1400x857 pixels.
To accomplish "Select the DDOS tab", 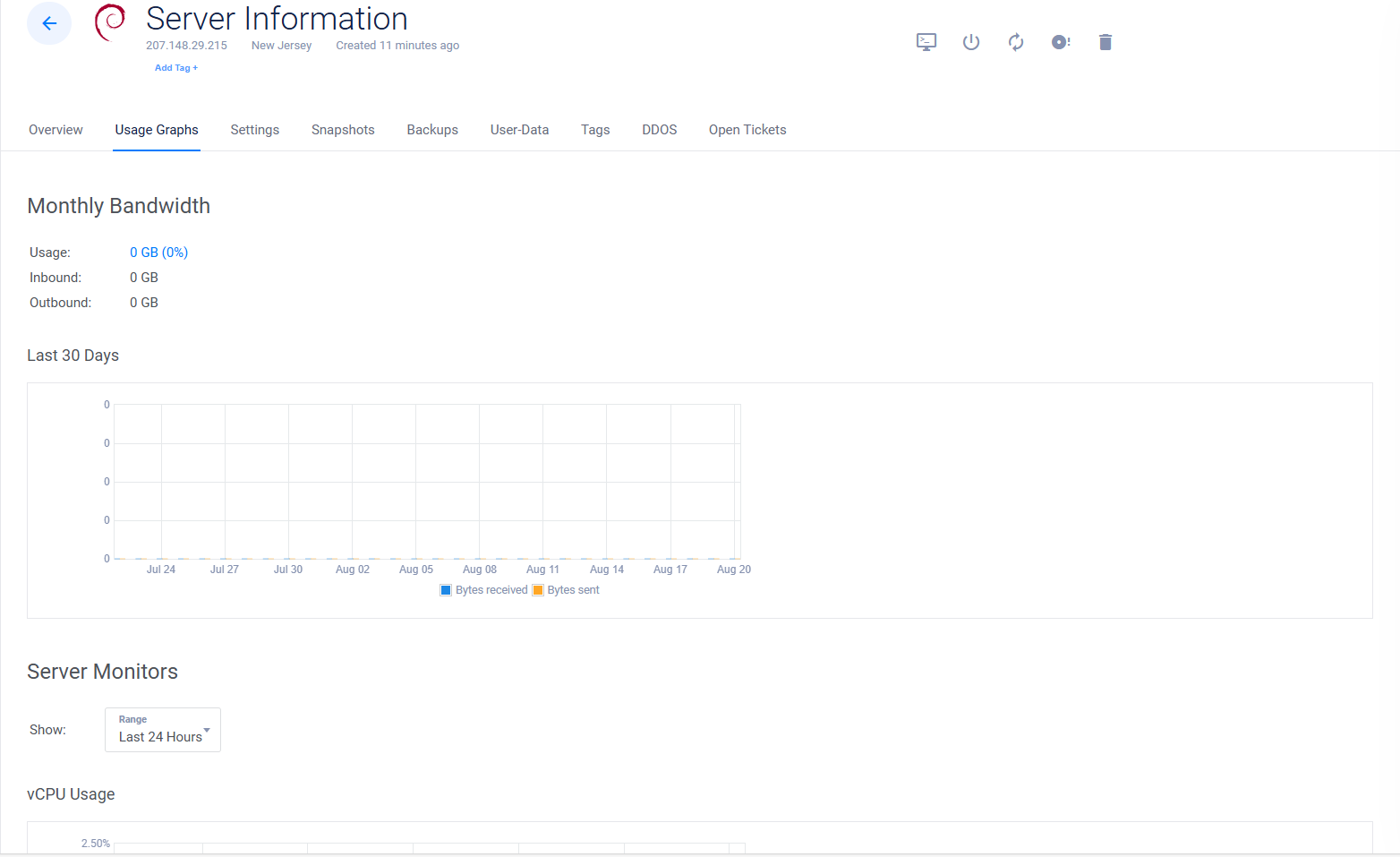I will pos(659,130).
